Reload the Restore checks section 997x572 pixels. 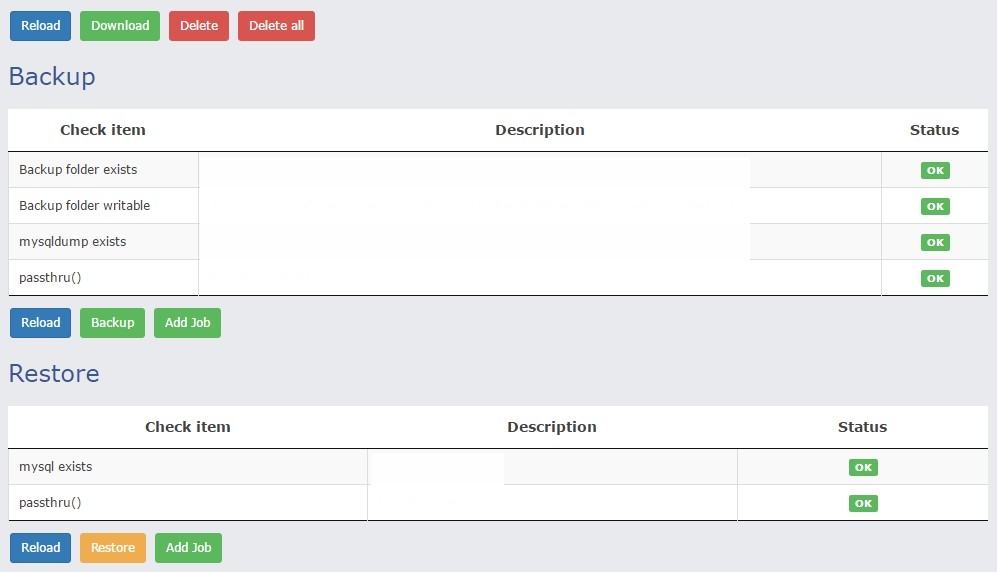(40, 548)
